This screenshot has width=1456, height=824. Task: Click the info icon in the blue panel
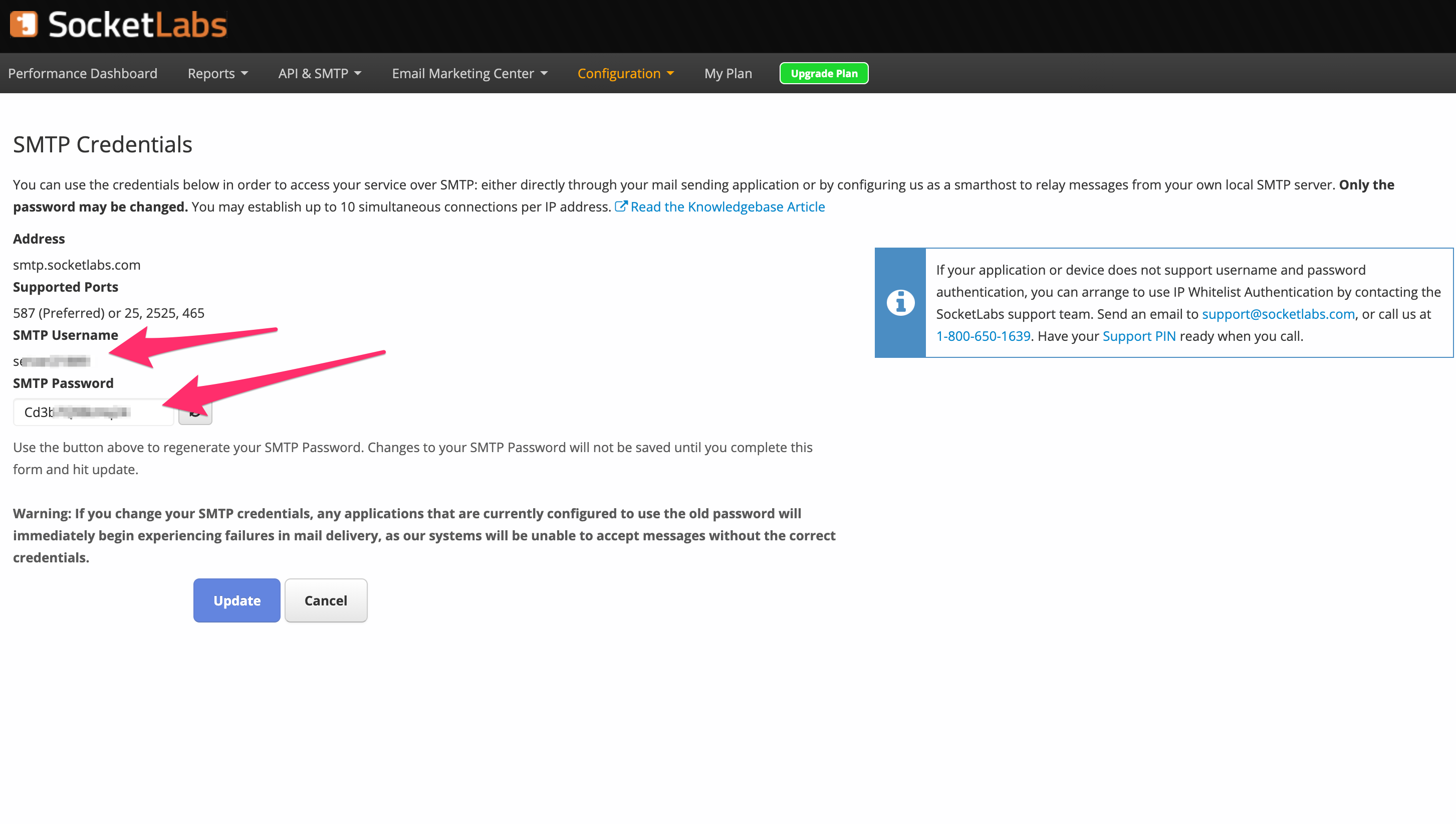coord(899,302)
